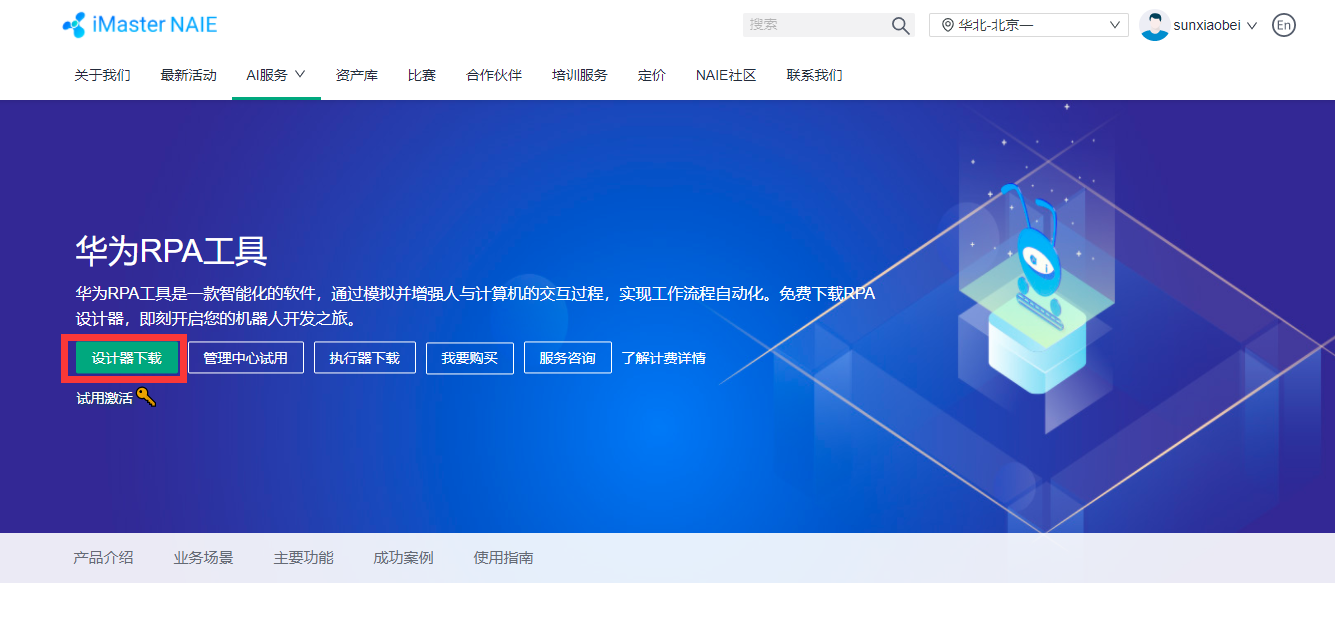The height and width of the screenshot is (637, 1335).
Task: Click the 试用激活 link
Action: 104,398
